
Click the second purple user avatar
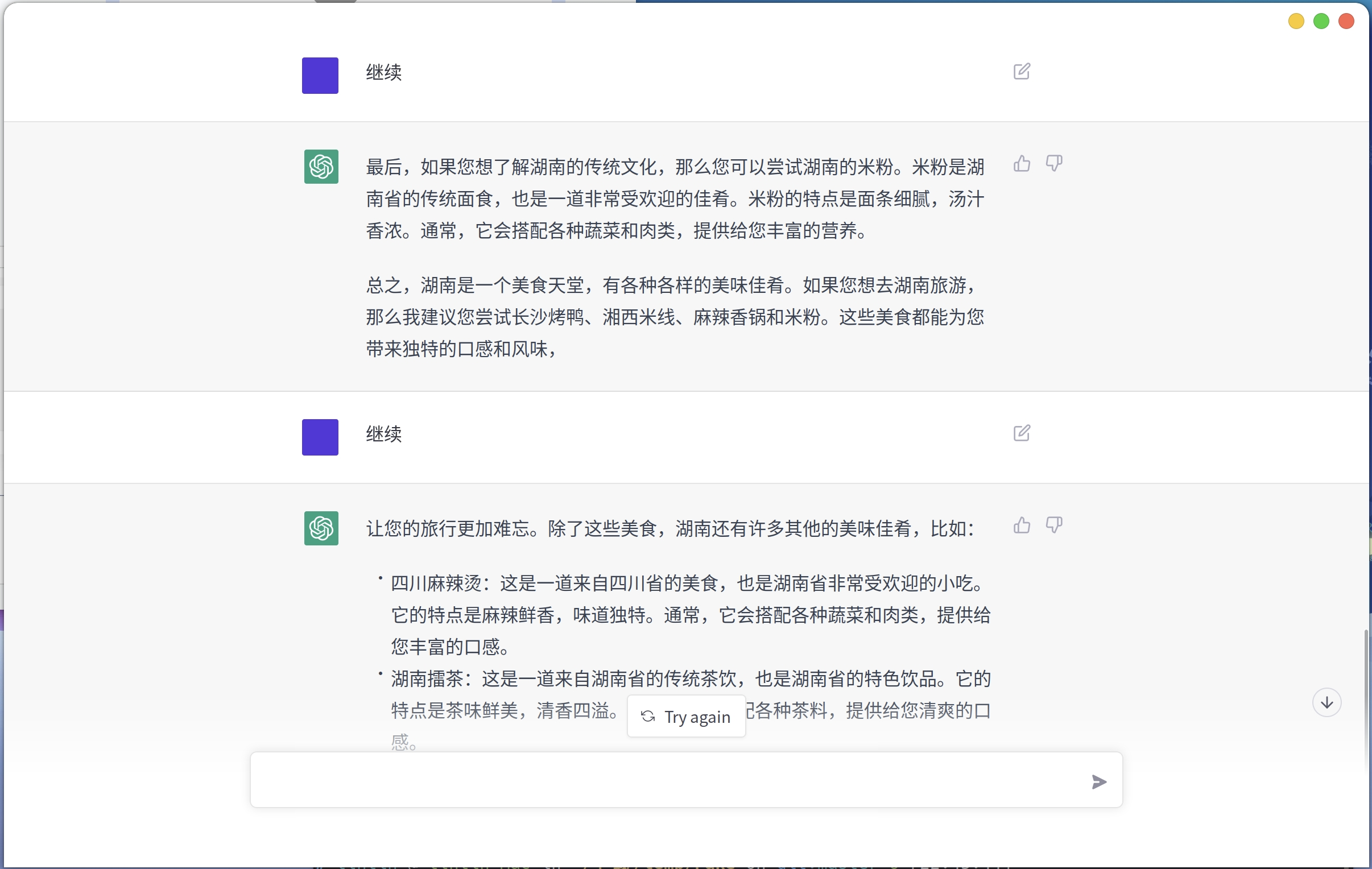tap(320, 437)
